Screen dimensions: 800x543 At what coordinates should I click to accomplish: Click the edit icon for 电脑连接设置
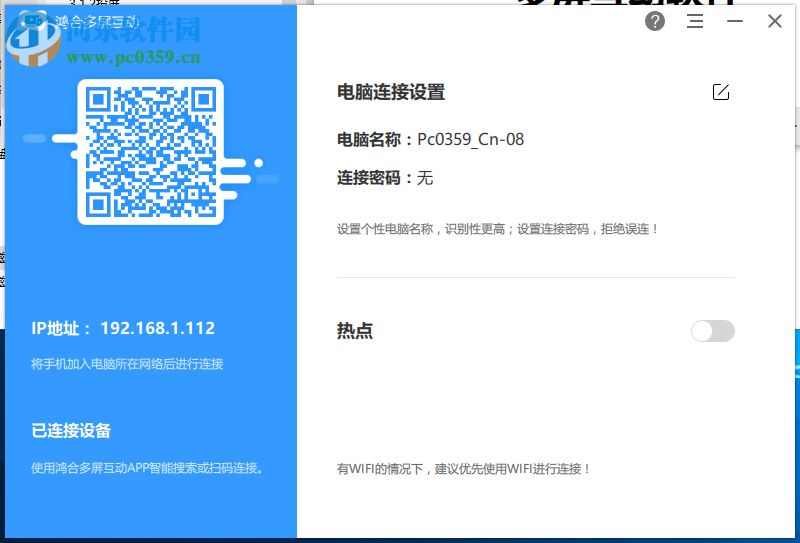[x=721, y=92]
